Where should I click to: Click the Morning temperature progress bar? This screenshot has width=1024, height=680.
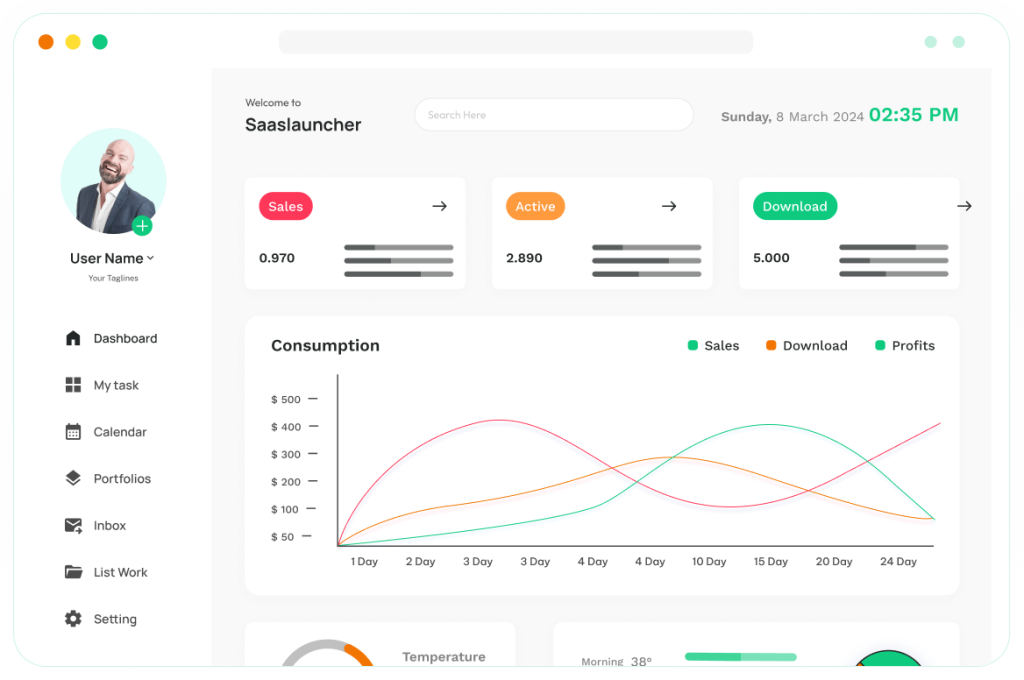pos(740,657)
